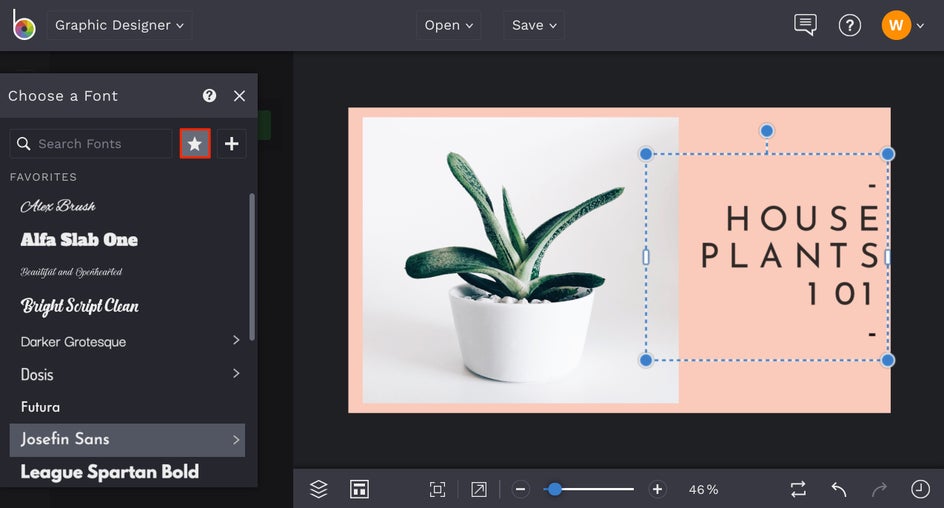Expand the Graphic Designer dropdown
The image size is (944, 508).
119,25
